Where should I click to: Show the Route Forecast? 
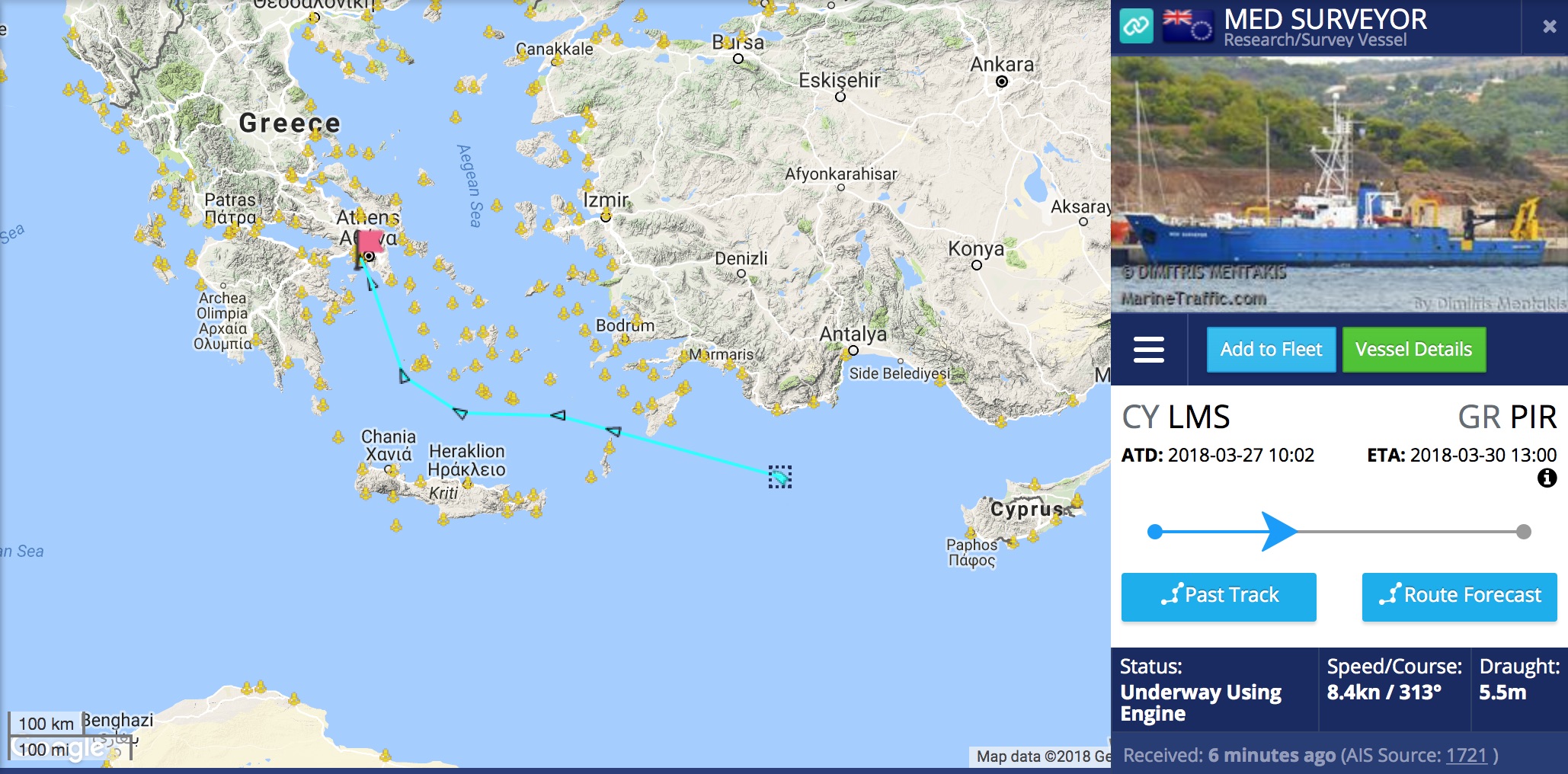(1459, 596)
